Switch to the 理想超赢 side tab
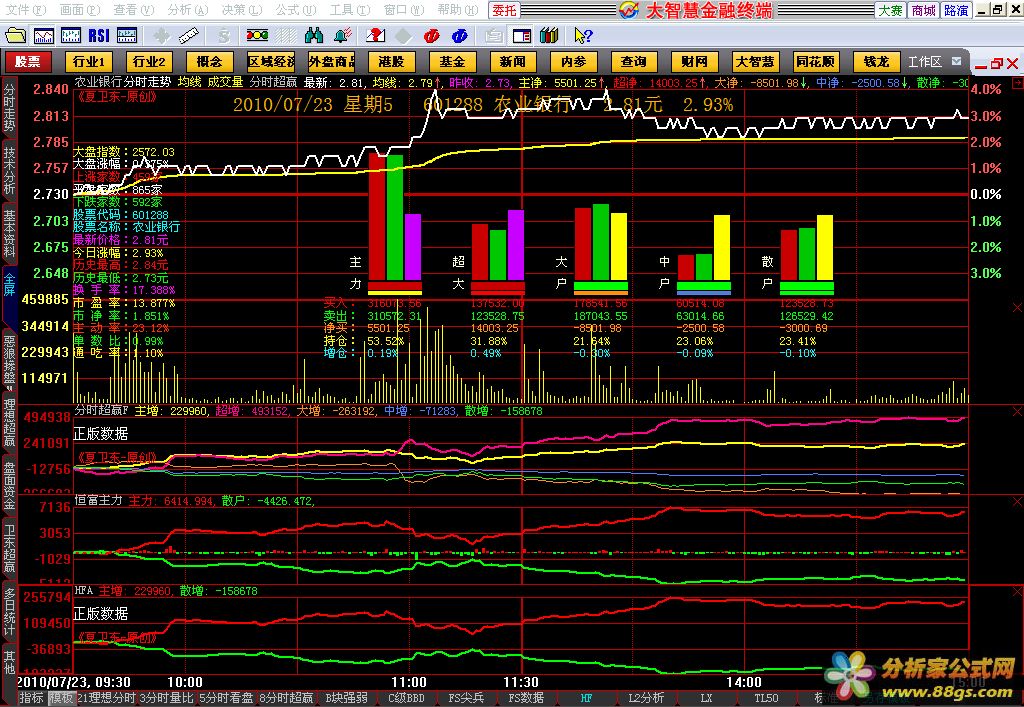The image size is (1024, 707). click(x=9, y=423)
